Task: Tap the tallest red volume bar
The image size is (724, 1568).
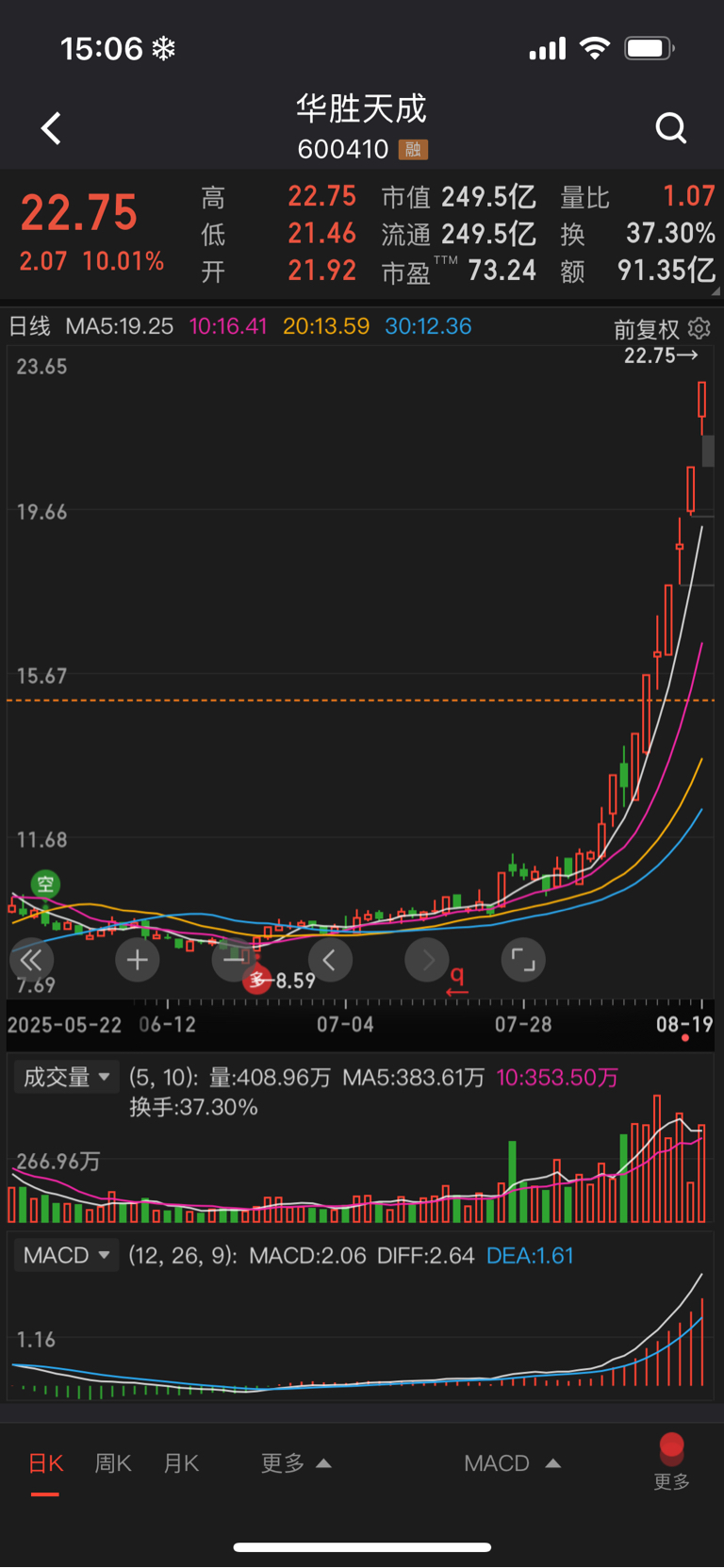Action: tap(657, 1159)
